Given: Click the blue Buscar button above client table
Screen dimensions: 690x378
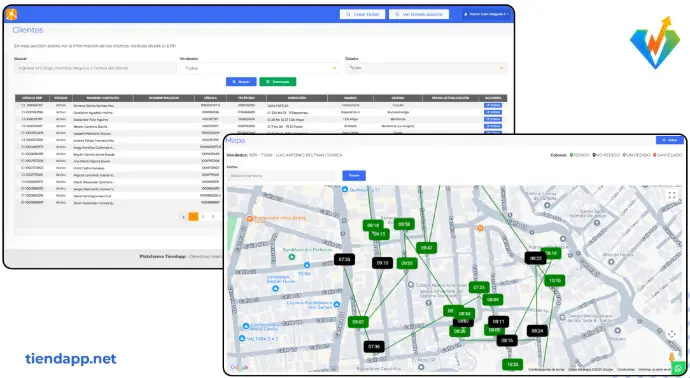Looking at the screenshot, I should pos(241,82).
